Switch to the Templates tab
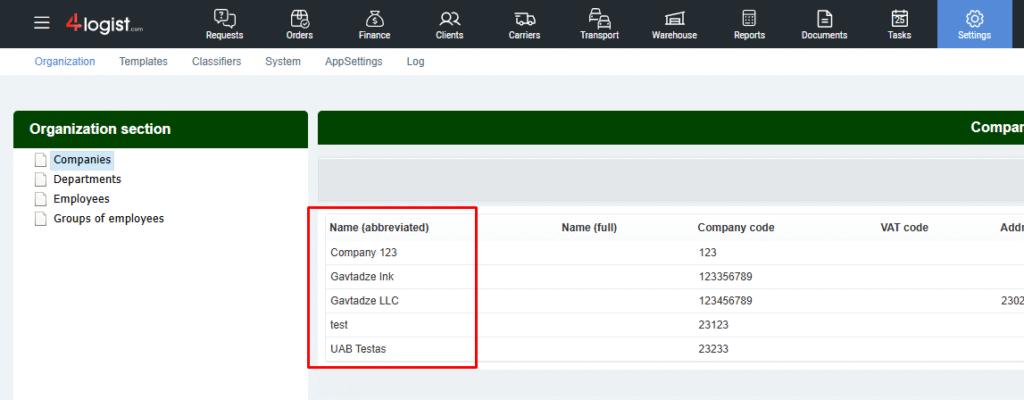 [x=143, y=61]
